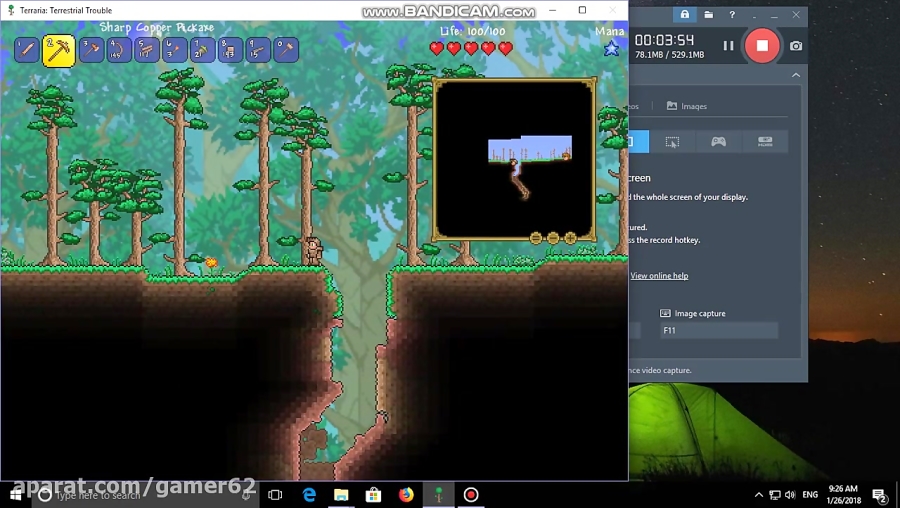Open the Windows Start menu
Viewport: 900px width, 508px height.
coord(15,495)
